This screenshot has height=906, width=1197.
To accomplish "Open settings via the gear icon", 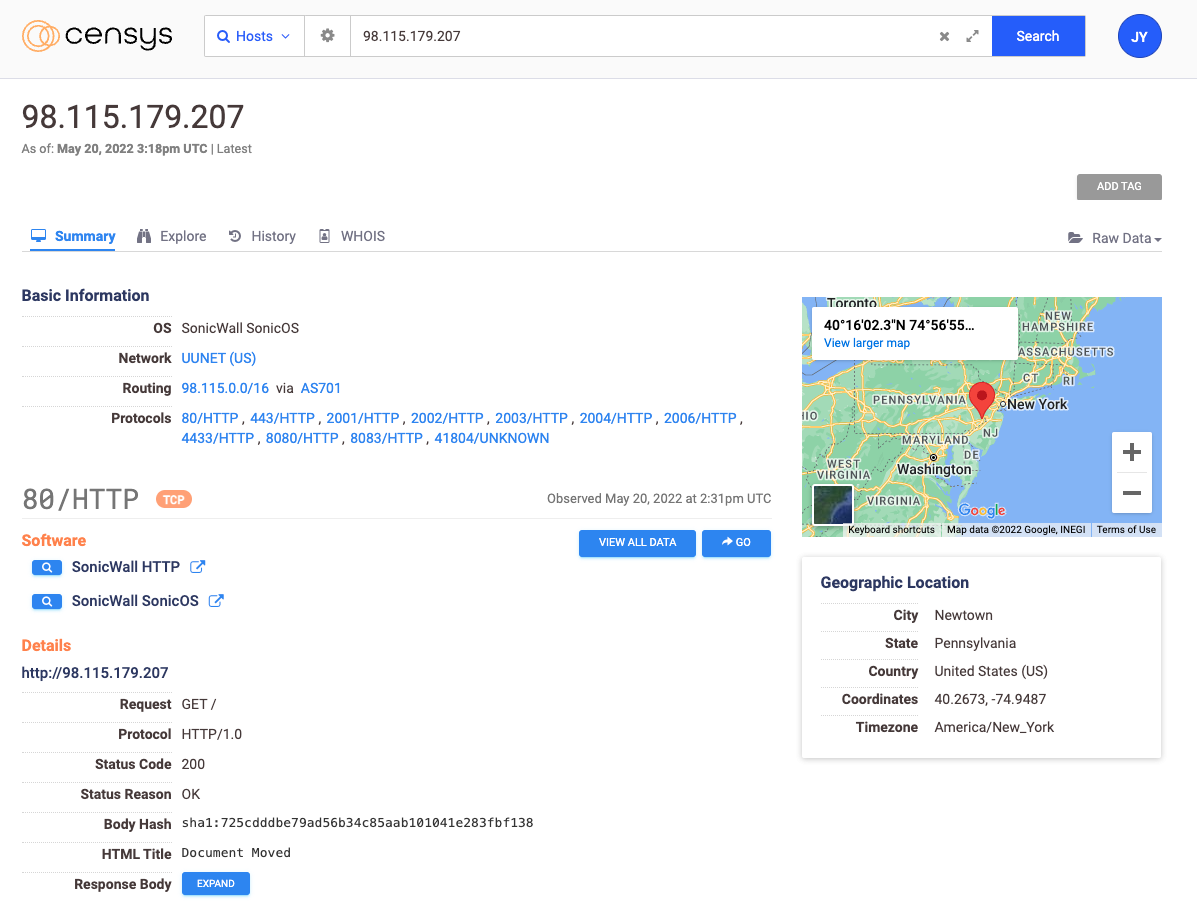I will pyautogui.click(x=327, y=35).
